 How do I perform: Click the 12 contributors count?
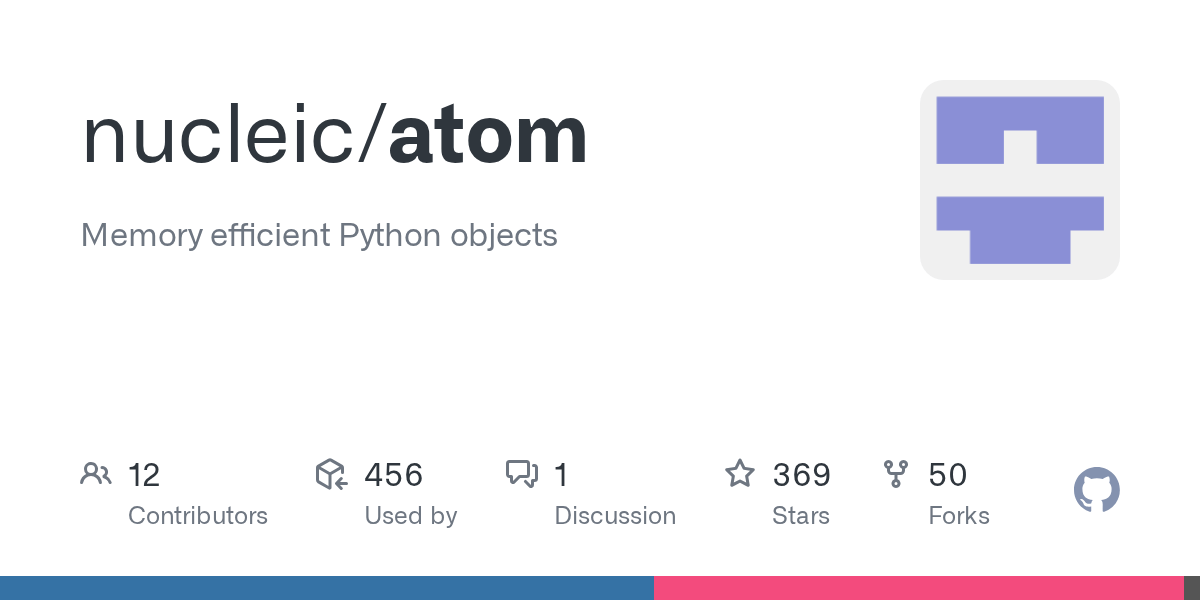click(144, 475)
